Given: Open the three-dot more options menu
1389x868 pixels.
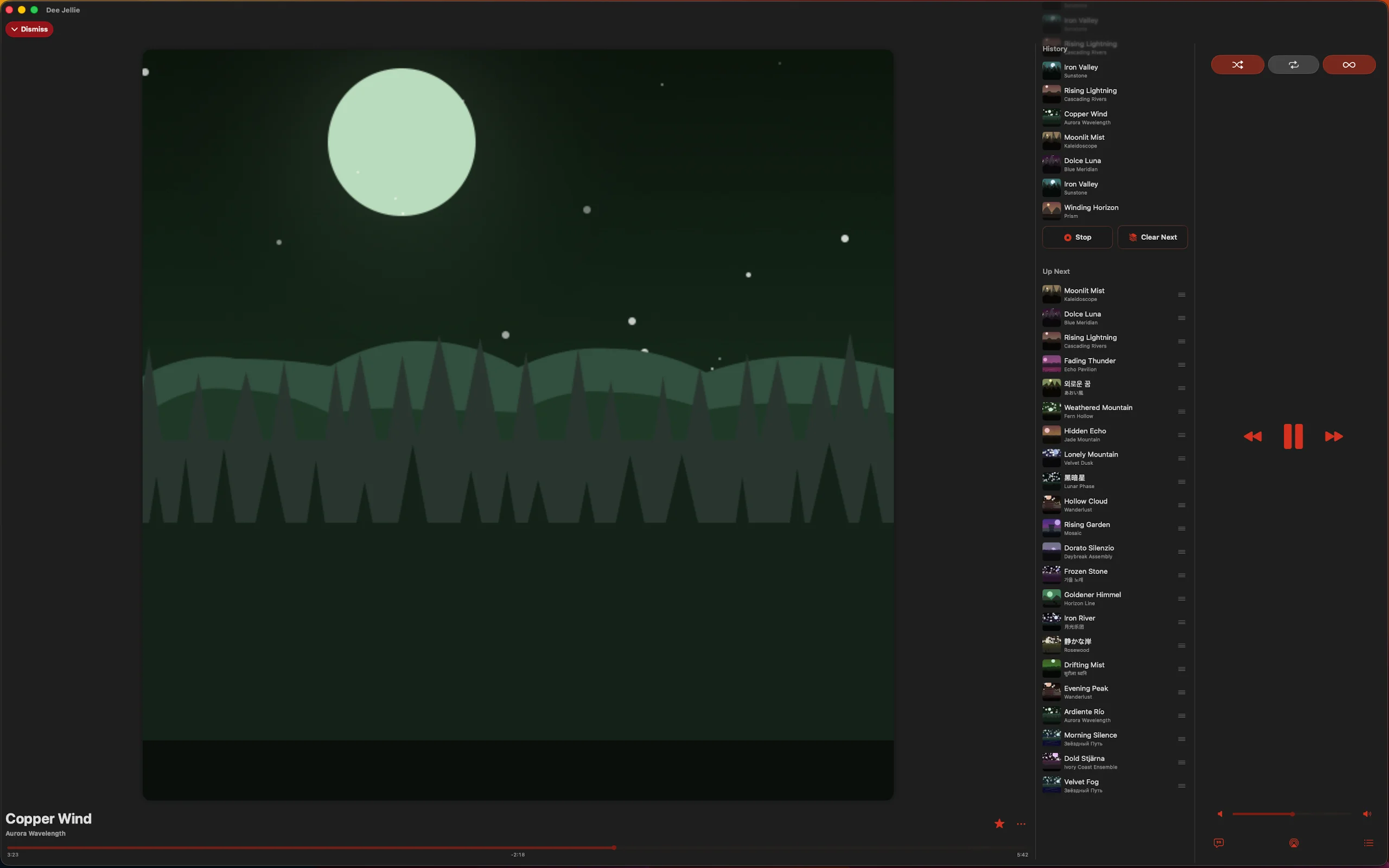Looking at the screenshot, I should tap(1021, 824).
